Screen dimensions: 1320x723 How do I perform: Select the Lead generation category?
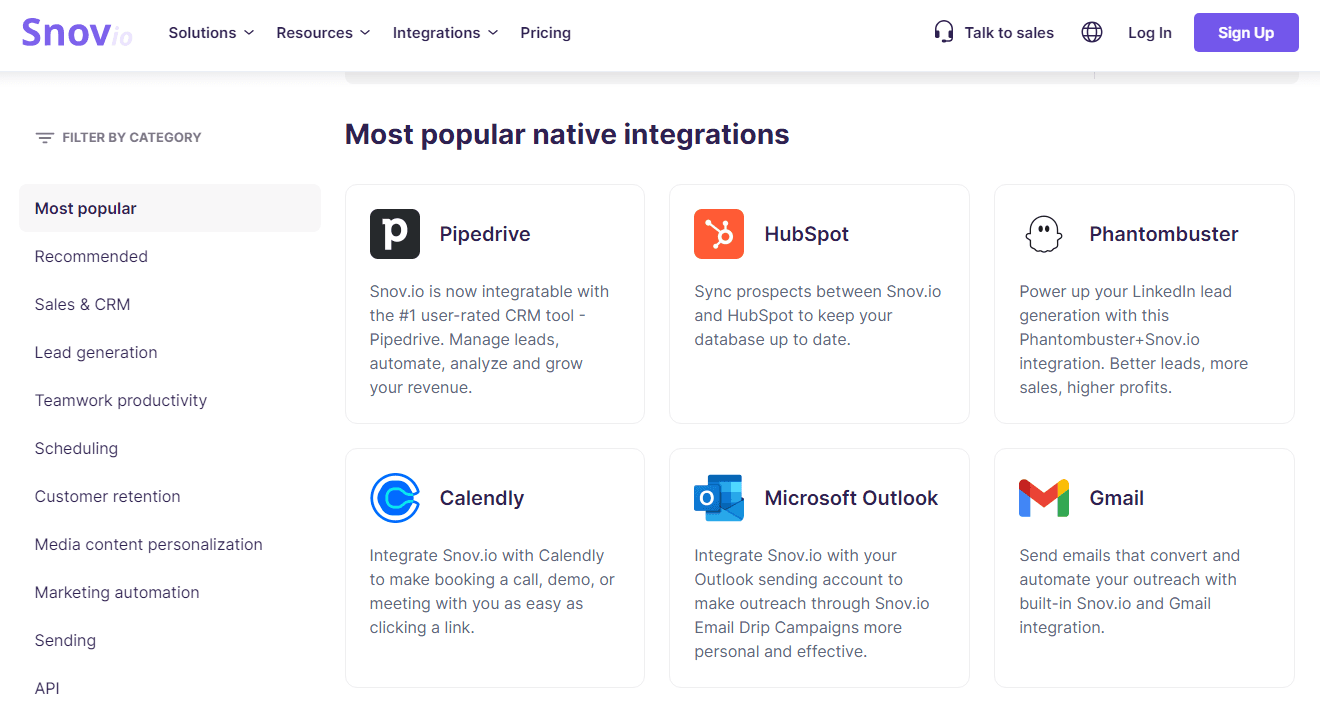pos(96,352)
